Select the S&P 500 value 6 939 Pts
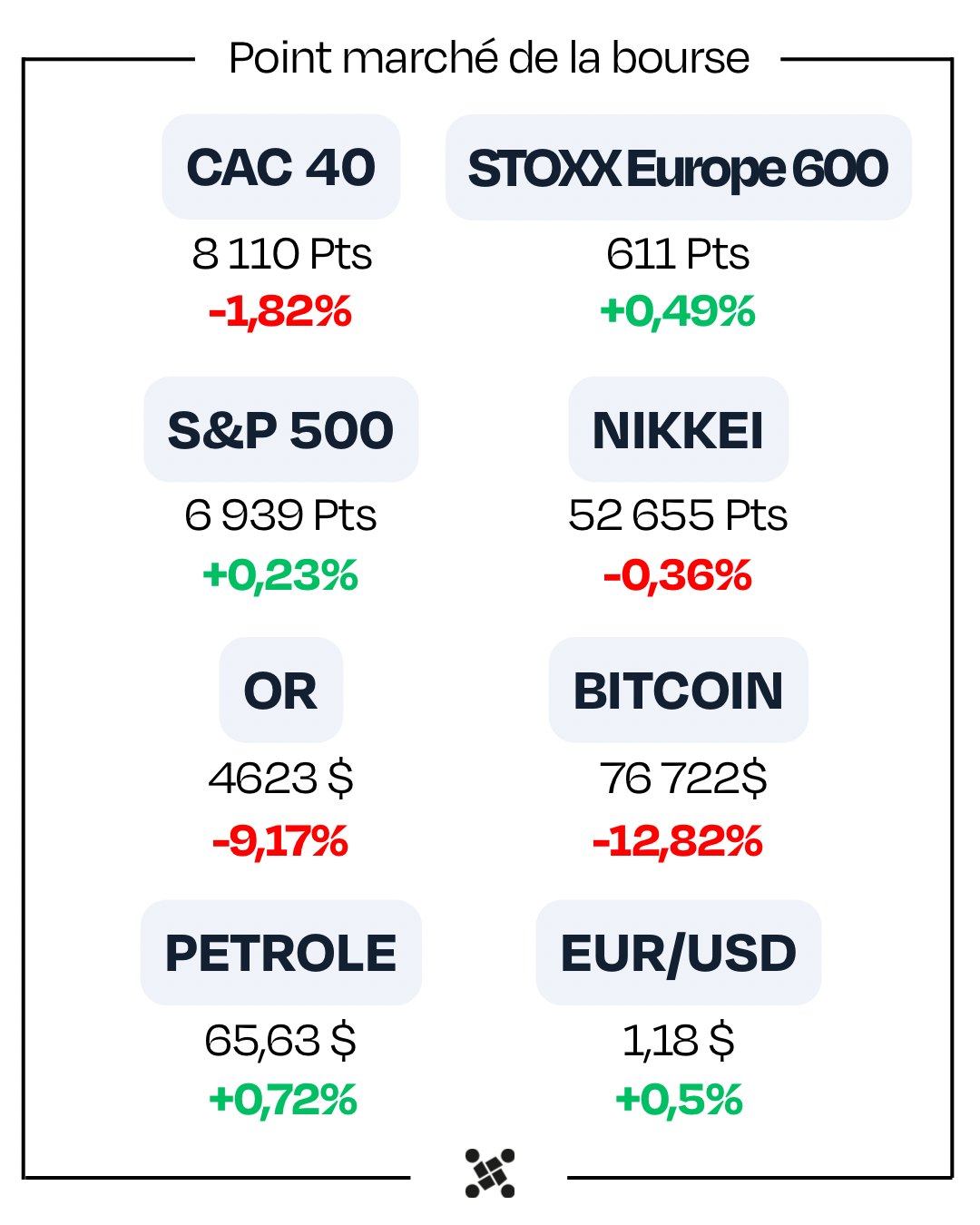980x1225 pixels. tap(280, 515)
